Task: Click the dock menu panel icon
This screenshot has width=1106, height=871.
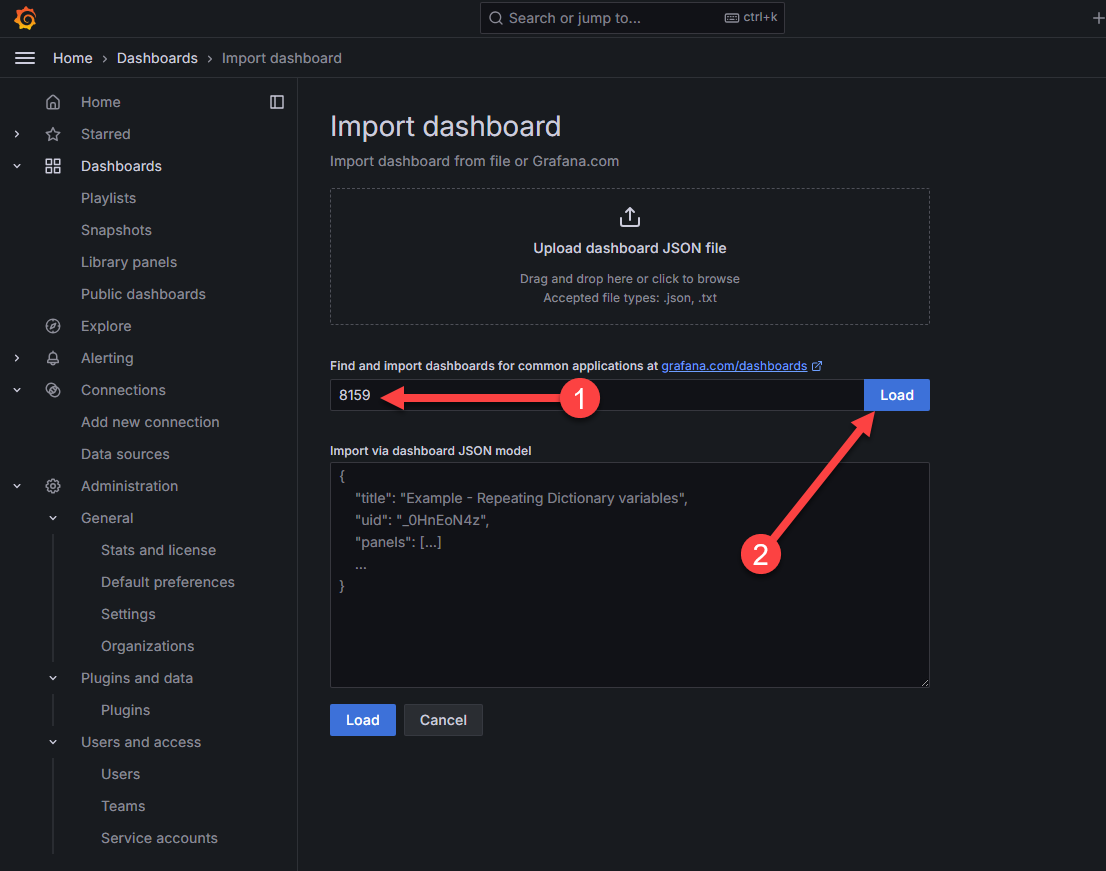Action: click(x=277, y=102)
